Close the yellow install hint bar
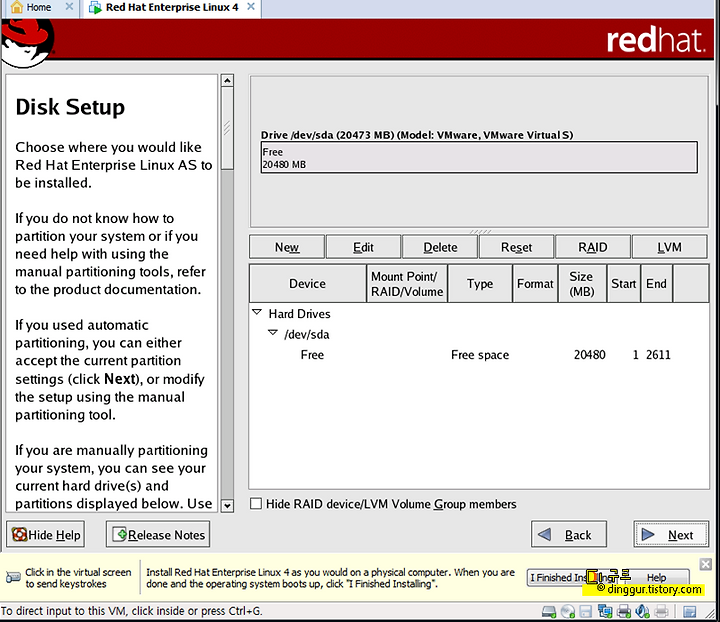 (x=706, y=564)
